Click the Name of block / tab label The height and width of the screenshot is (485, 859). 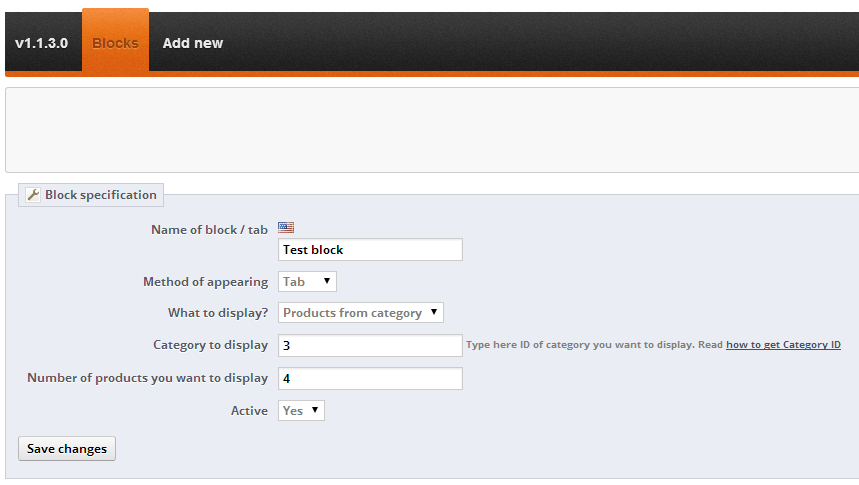pos(209,230)
